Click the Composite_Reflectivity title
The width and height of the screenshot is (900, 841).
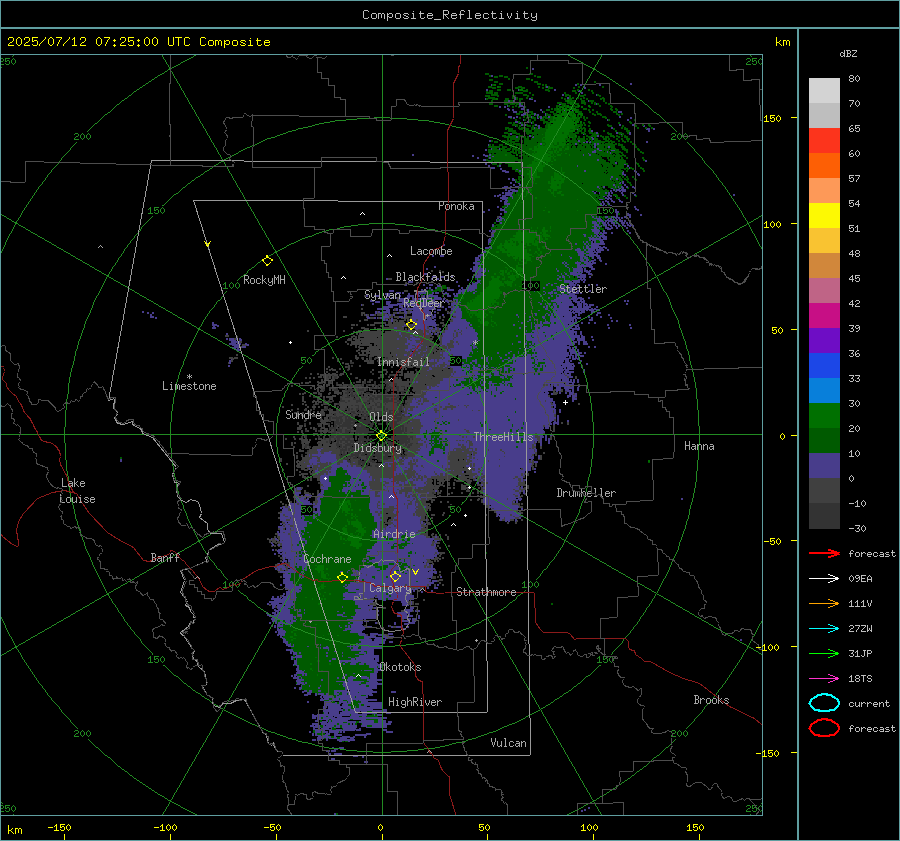tap(450, 15)
